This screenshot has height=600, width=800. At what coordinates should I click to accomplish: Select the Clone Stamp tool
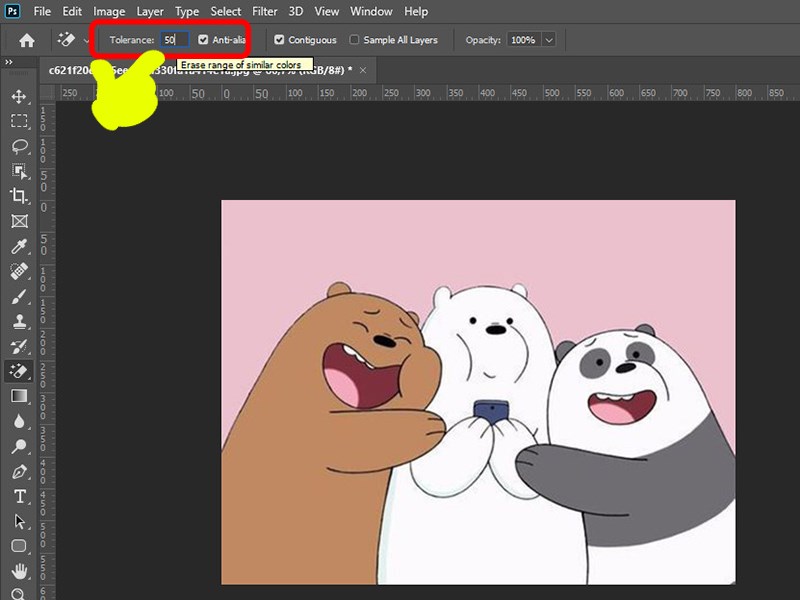click(19, 321)
